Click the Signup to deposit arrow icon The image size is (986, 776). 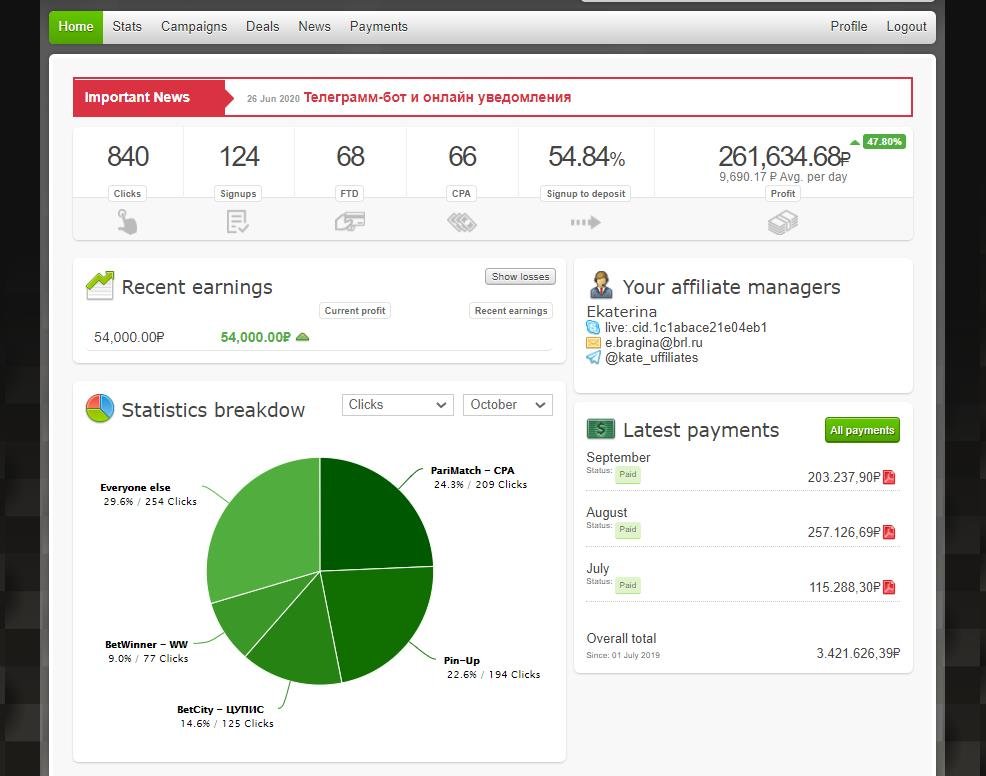pyautogui.click(x=585, y=222)
